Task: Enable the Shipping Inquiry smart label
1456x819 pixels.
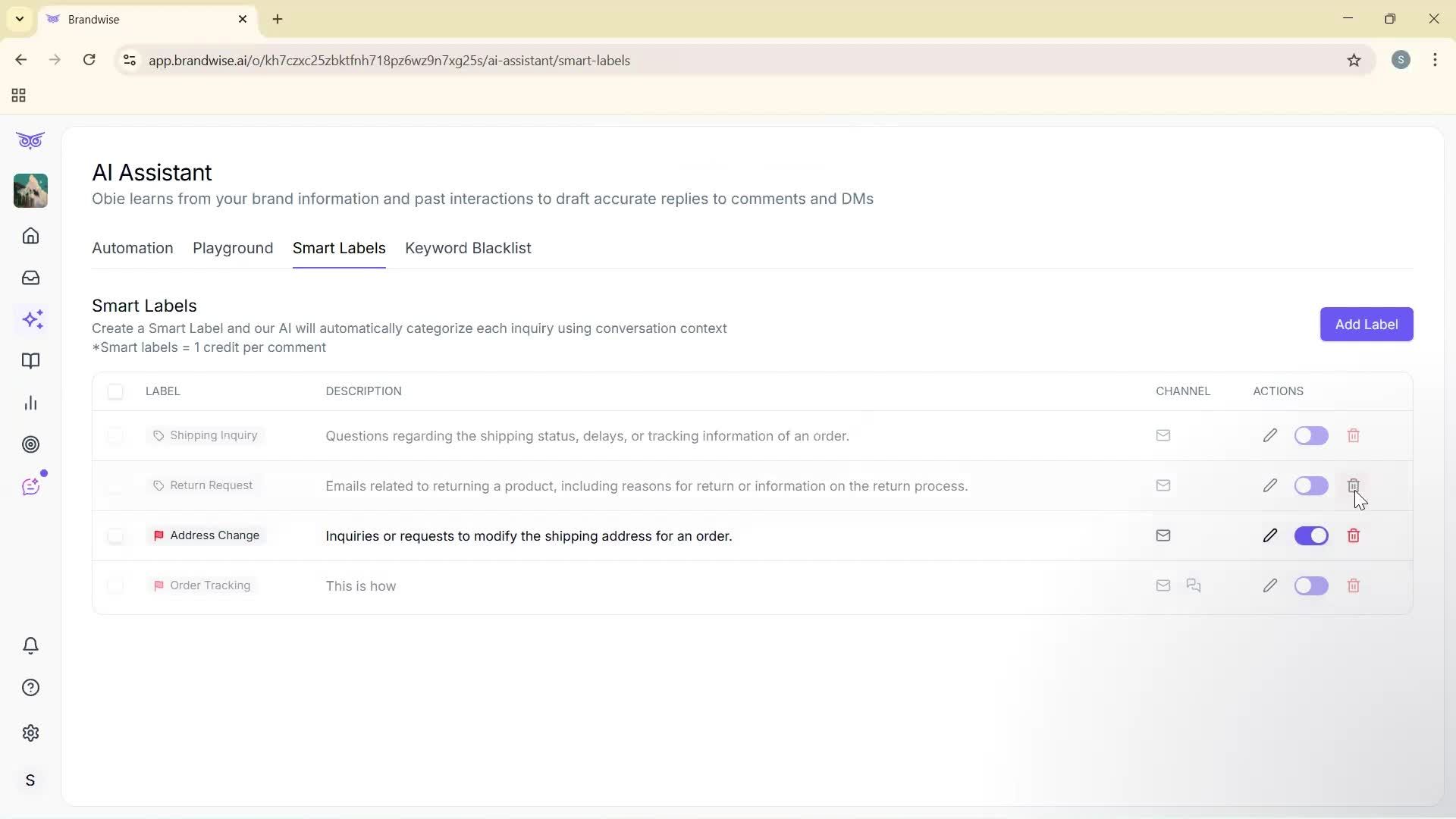Action: (1311, 435)
